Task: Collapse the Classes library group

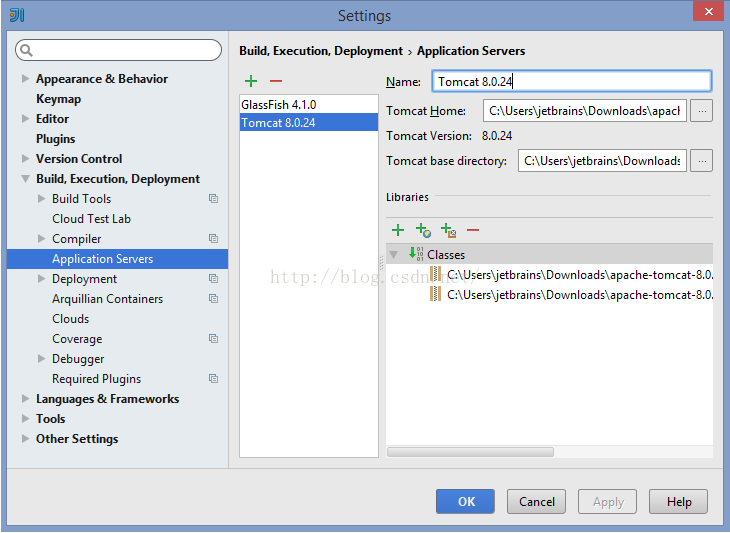Action: pyautogui.click(x=394, y=255)
